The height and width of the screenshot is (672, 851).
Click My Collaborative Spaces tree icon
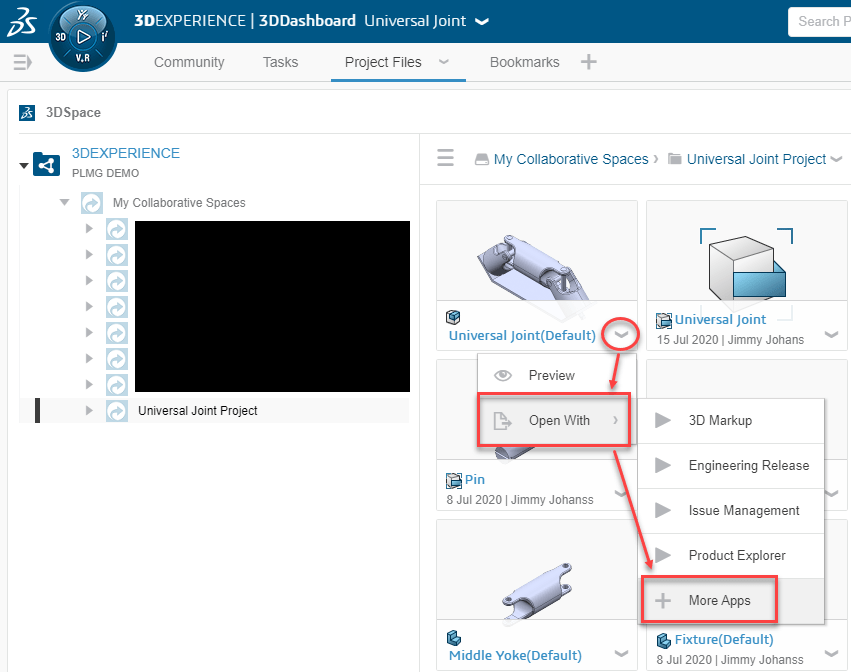[92, 203]
